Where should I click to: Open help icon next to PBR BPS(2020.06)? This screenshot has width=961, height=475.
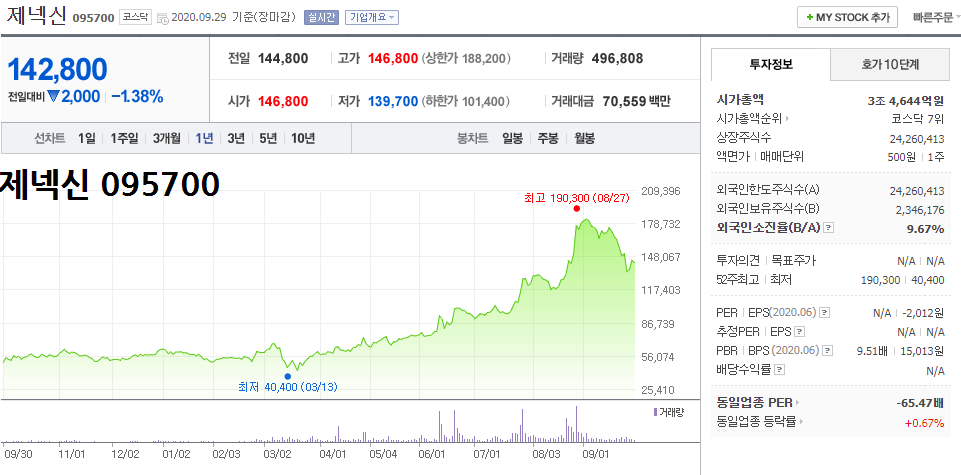[828, 351]
